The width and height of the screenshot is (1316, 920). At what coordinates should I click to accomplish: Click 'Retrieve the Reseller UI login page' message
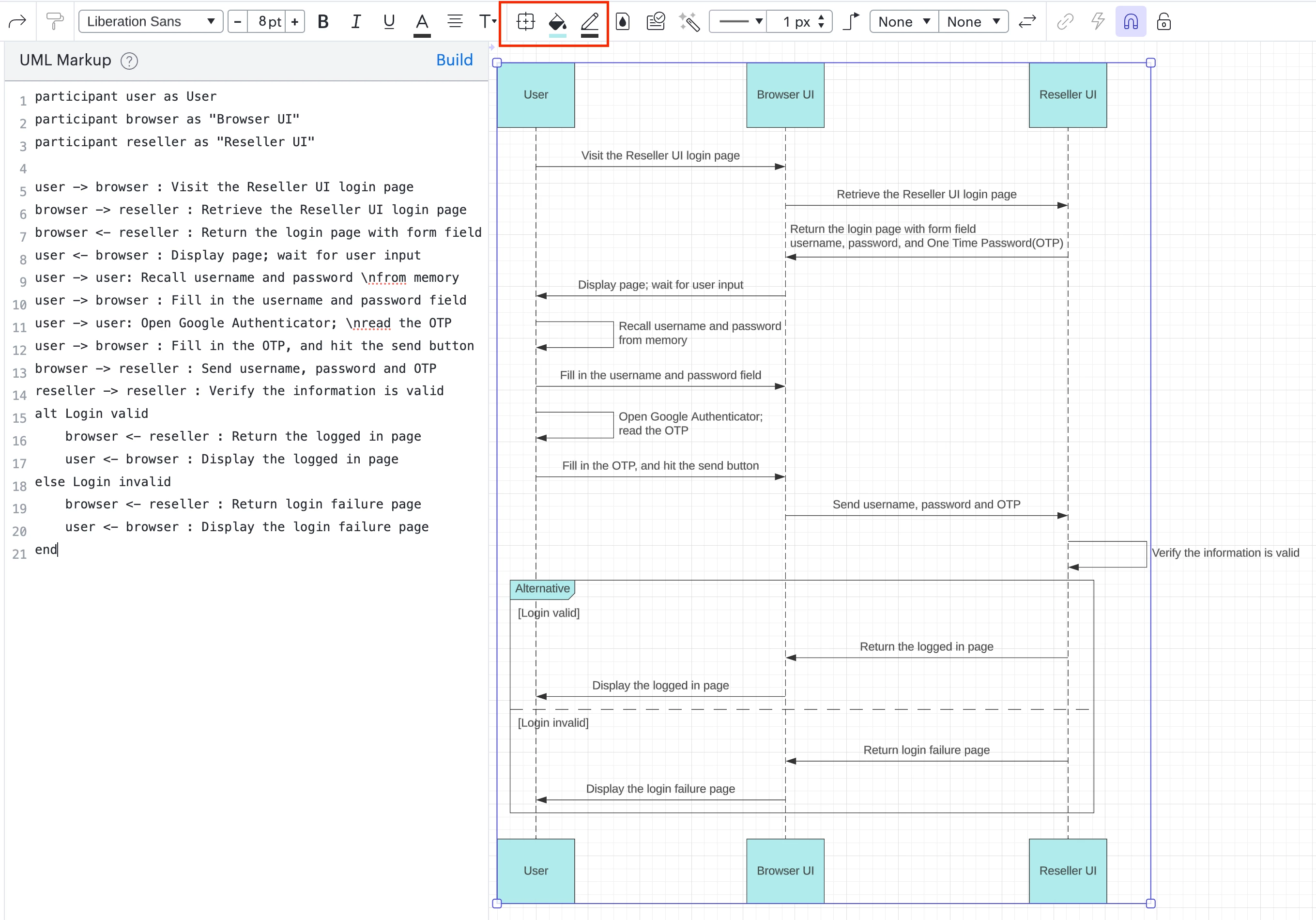coord(926,194)
